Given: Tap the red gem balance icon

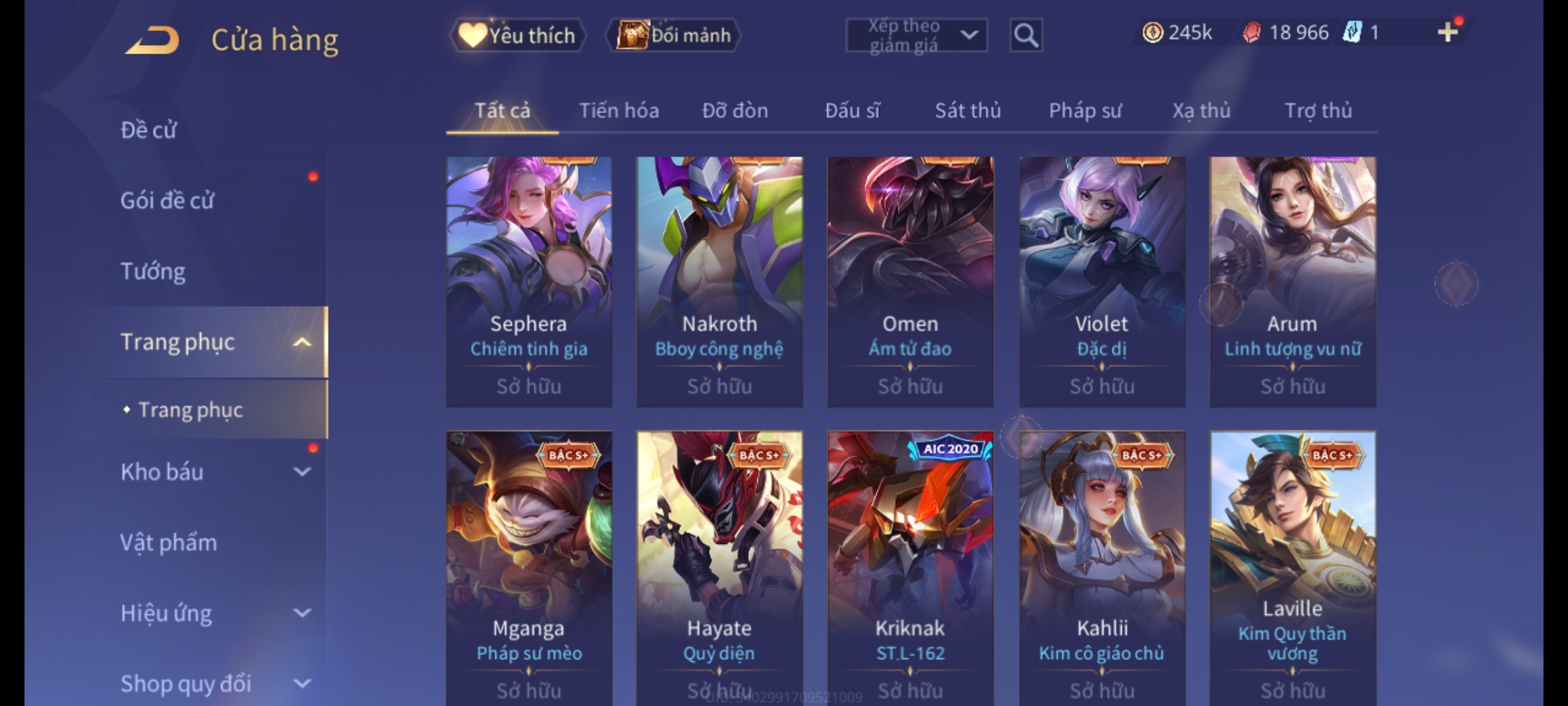Looking at the screenshot, I should (1251, 33).
